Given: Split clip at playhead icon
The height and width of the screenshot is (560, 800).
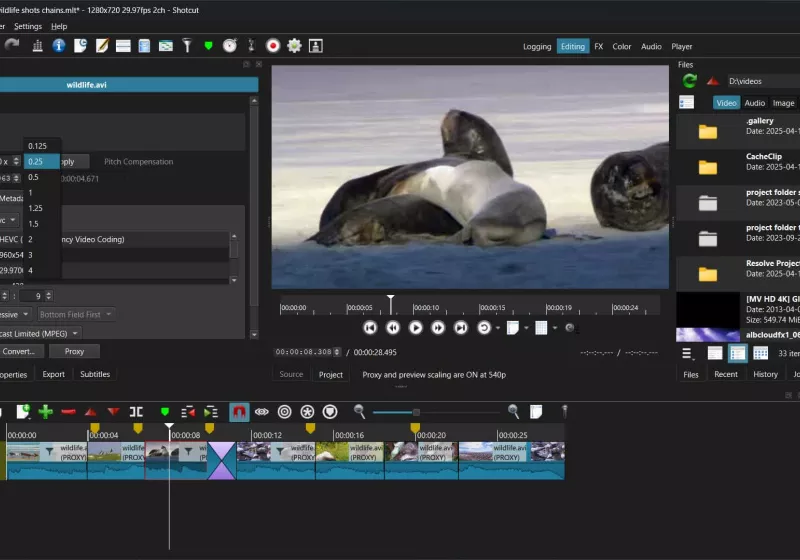Looking at the screenshot, I should point(136,412).
